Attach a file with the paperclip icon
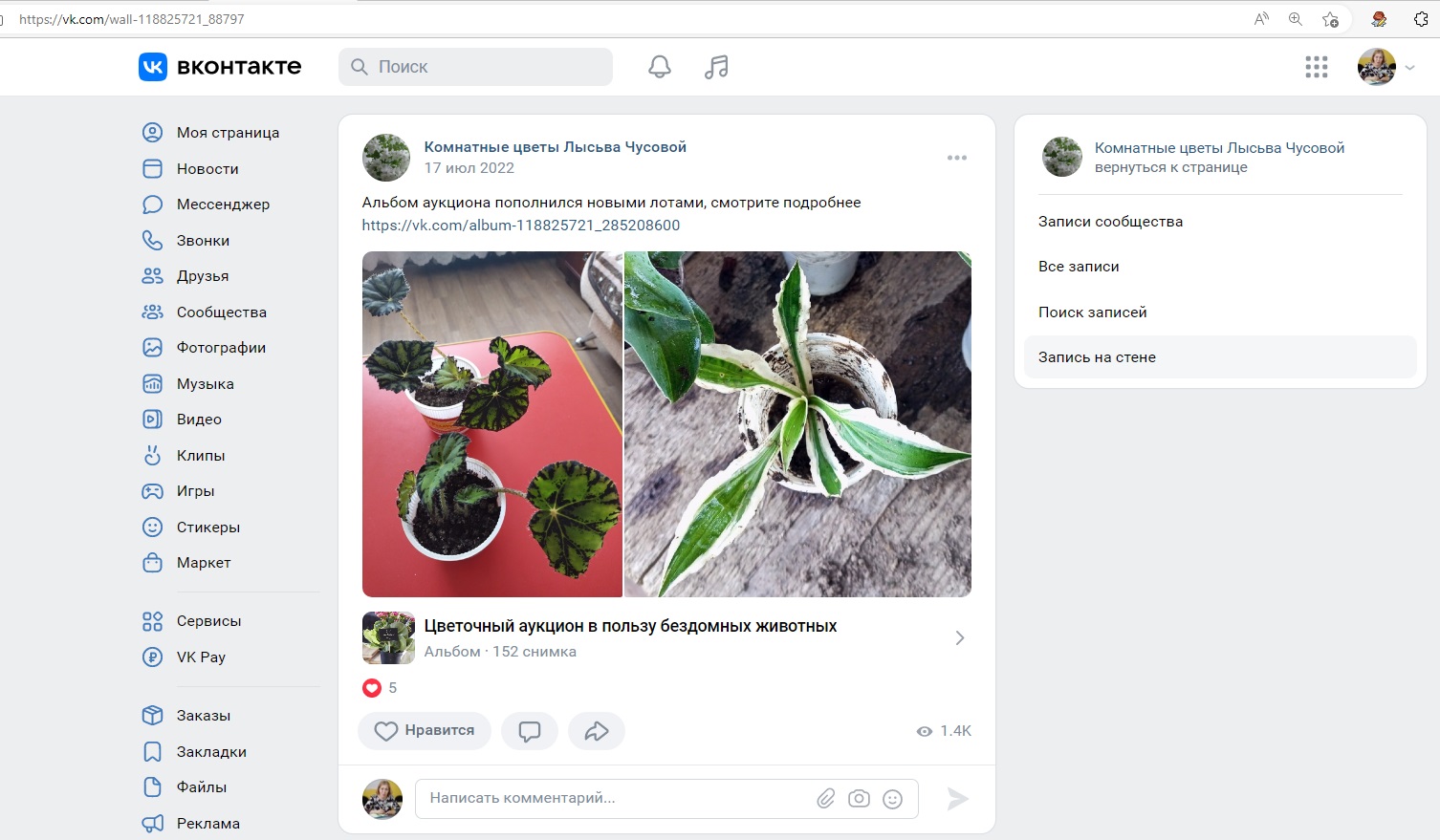 pos(826,799)
